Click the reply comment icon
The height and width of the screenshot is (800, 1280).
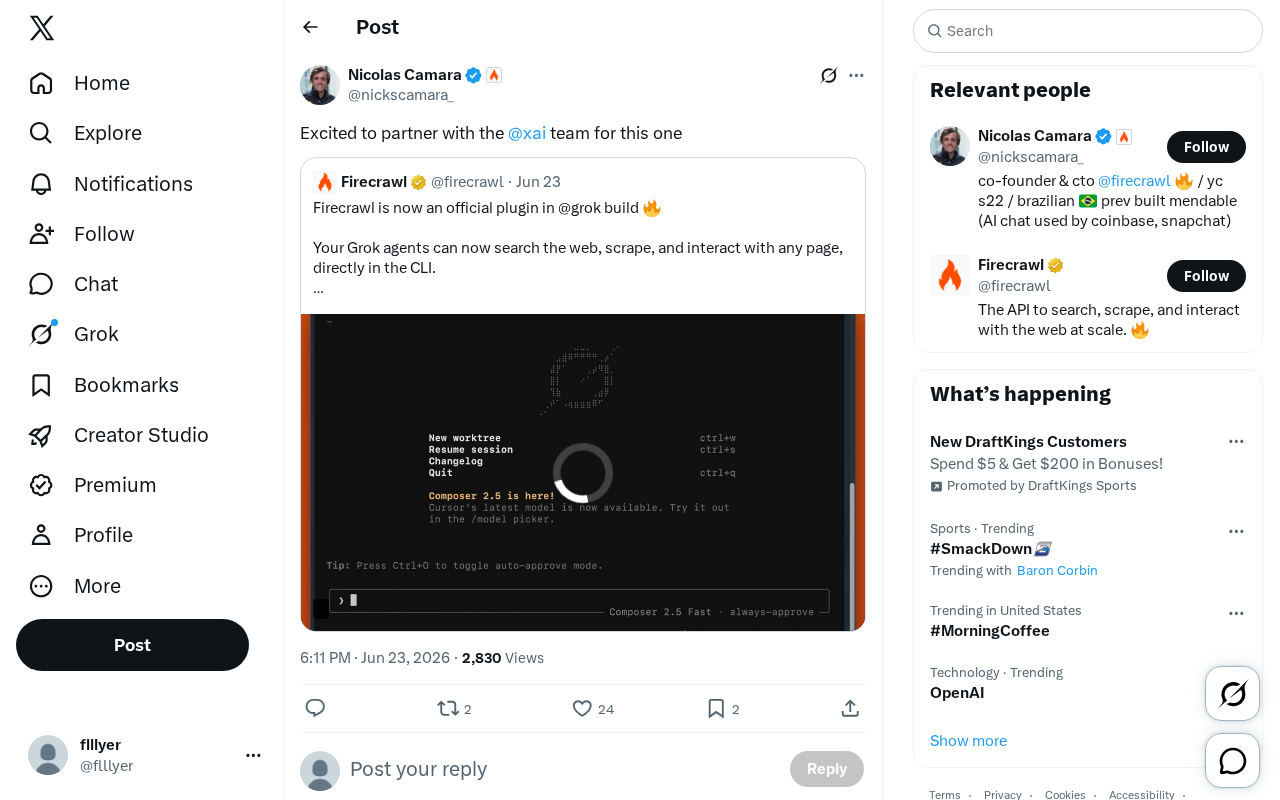[315, 708]
